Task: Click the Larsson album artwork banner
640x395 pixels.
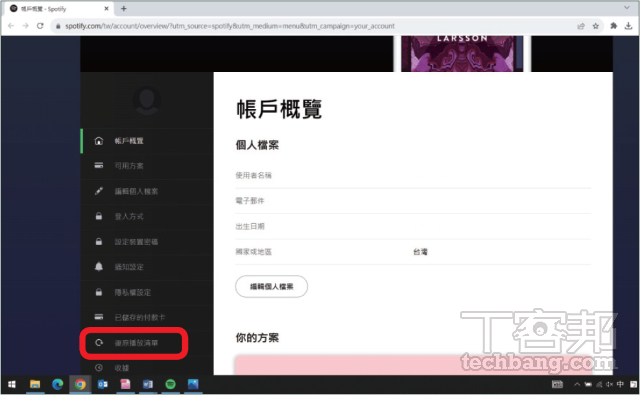Action: [x=462, y=53]
